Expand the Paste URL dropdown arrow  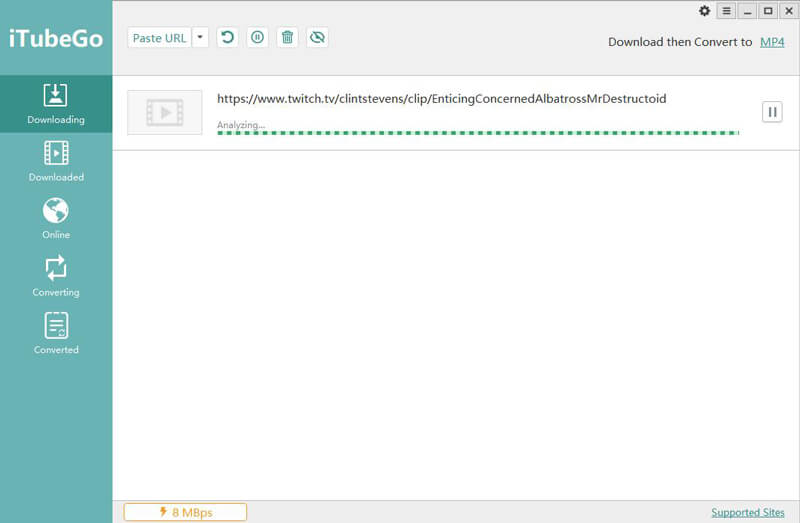[200, 37]
